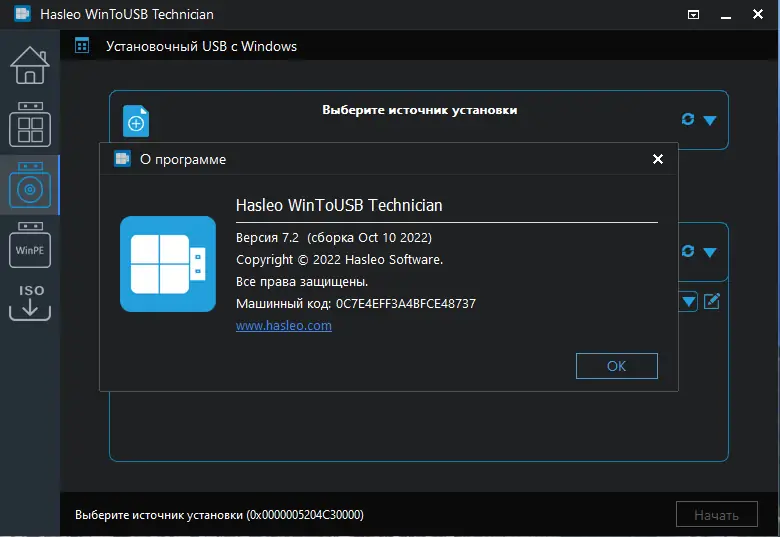Open the title bar menu dropdown

tap(694, 15)
